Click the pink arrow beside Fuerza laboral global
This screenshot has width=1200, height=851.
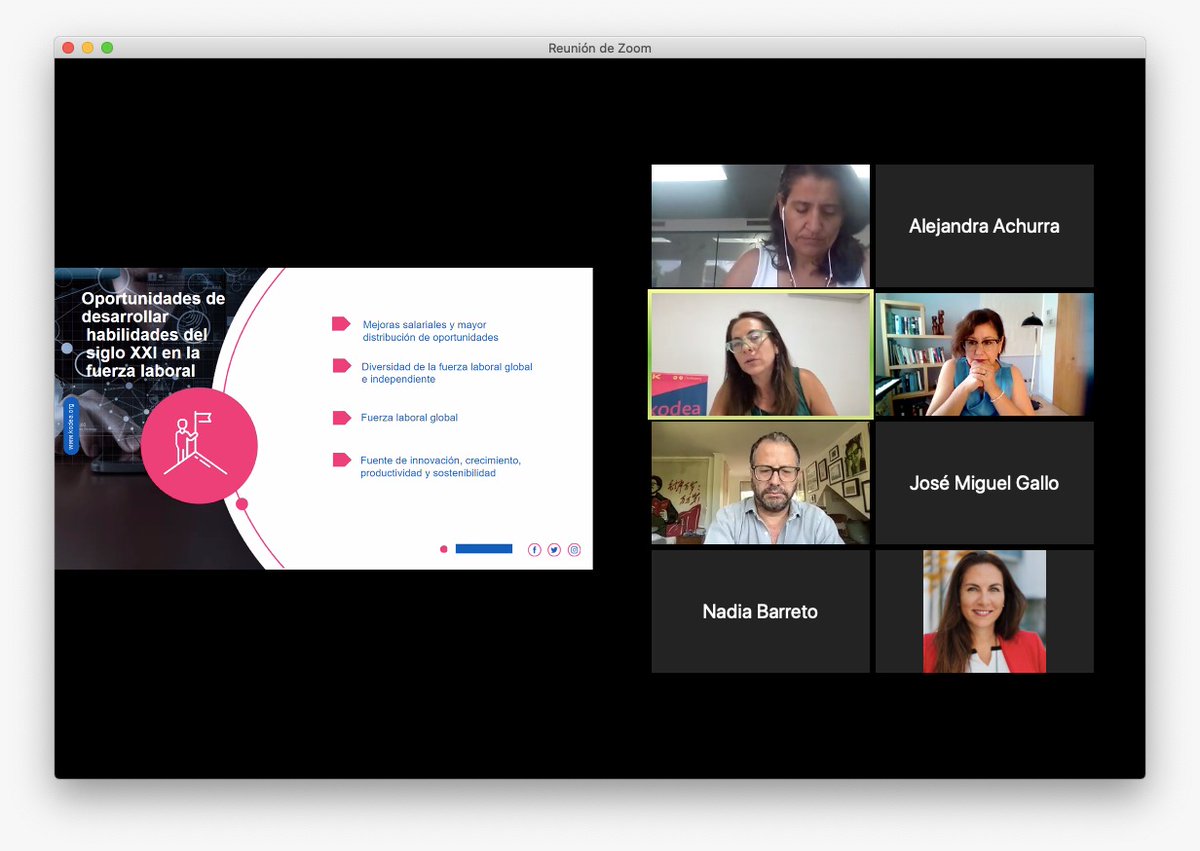click(341, 418)
